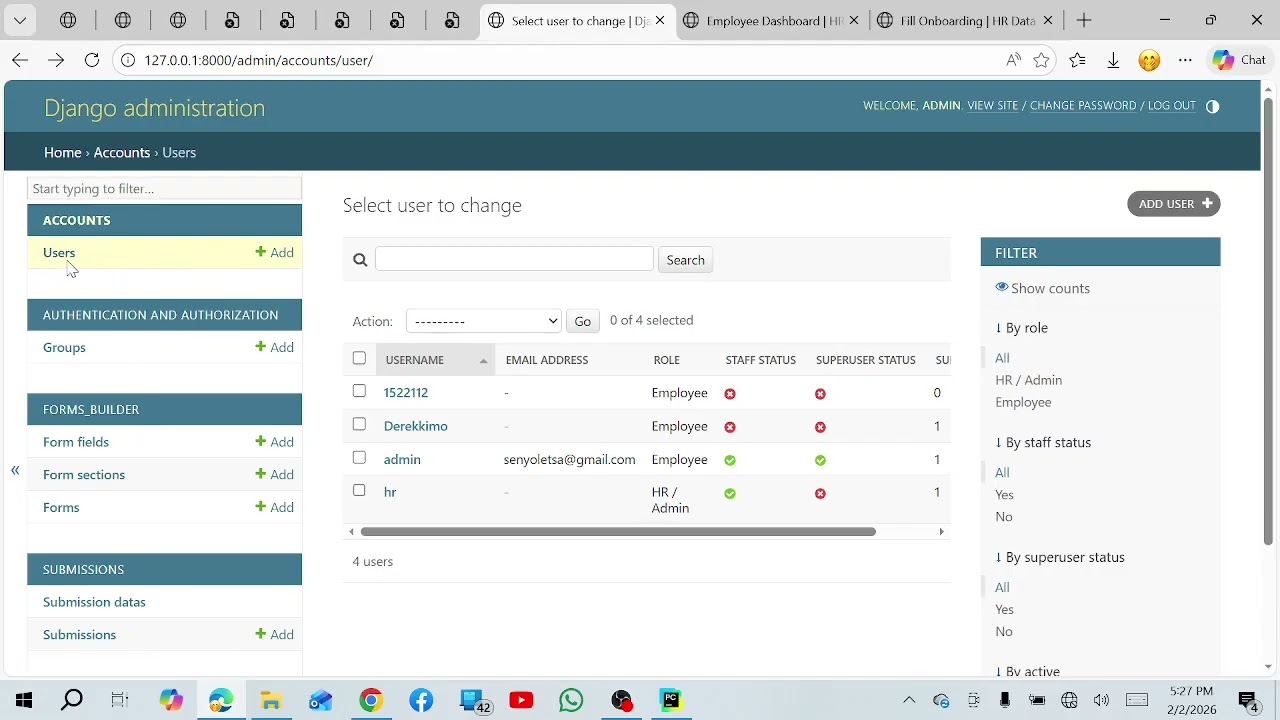Collapse the By superuser status filter section

(x=1060, y=557)
